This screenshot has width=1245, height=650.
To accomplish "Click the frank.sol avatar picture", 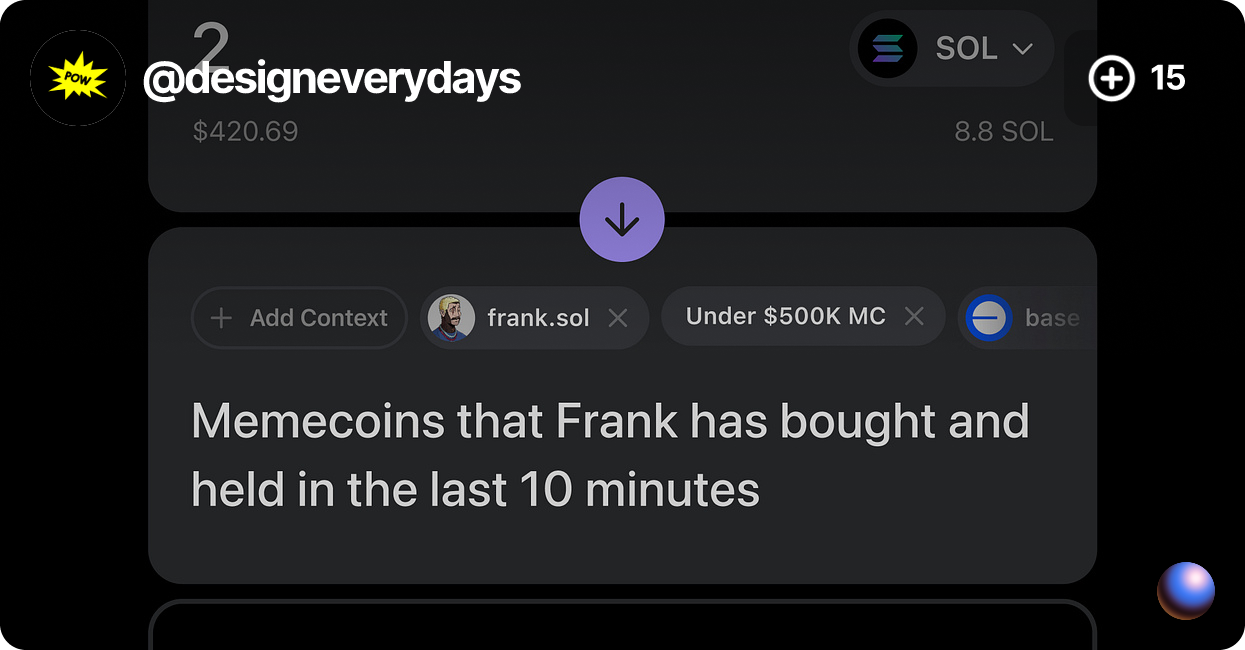I will click(x=451, y=318).
